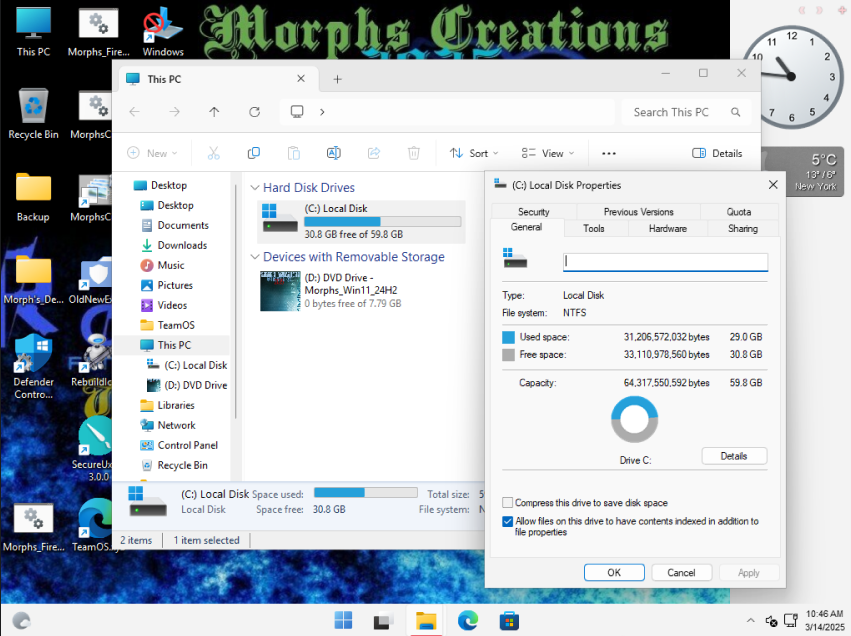Close the This PC tab
851x636 pixels.
tap(301, 79)
